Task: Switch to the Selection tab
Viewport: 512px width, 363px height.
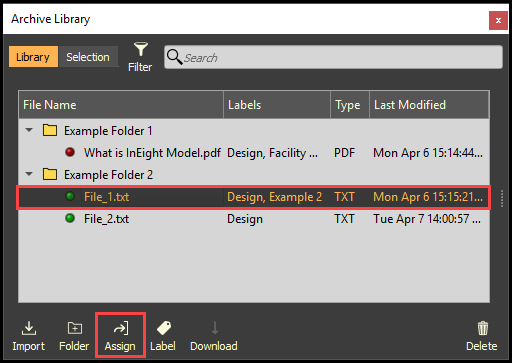Action: point(88,57)
